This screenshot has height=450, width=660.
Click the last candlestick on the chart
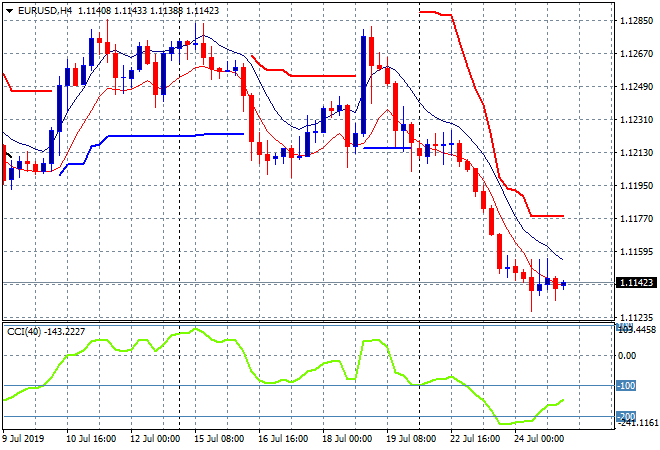point(563,284)
